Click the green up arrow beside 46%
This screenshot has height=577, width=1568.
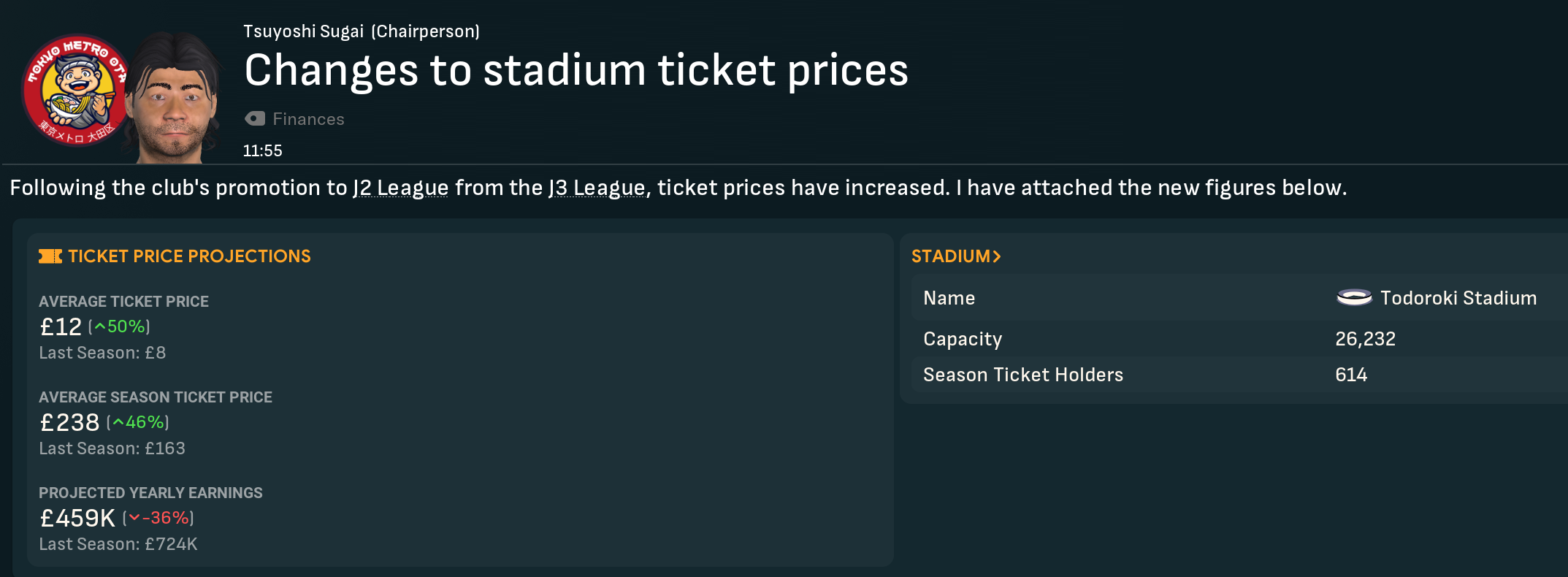click(118, 423)
